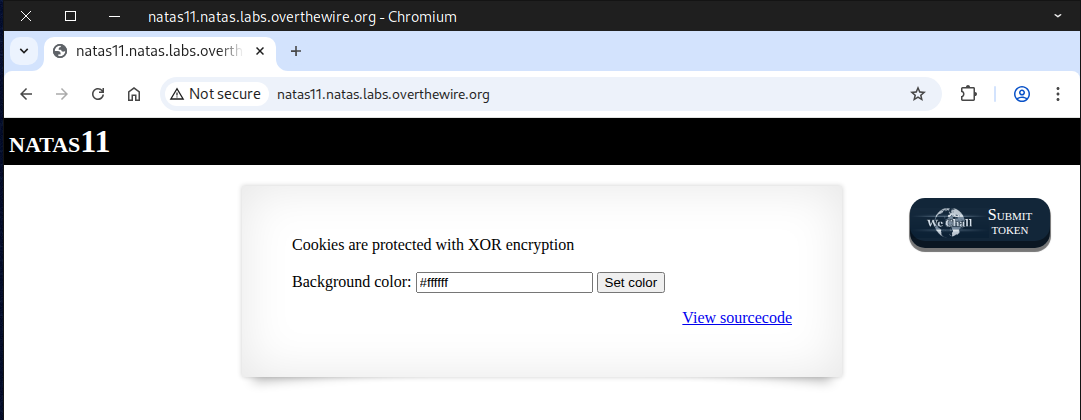Click the browser forward arrow
1081x420 pixels.
click(62, 94)
